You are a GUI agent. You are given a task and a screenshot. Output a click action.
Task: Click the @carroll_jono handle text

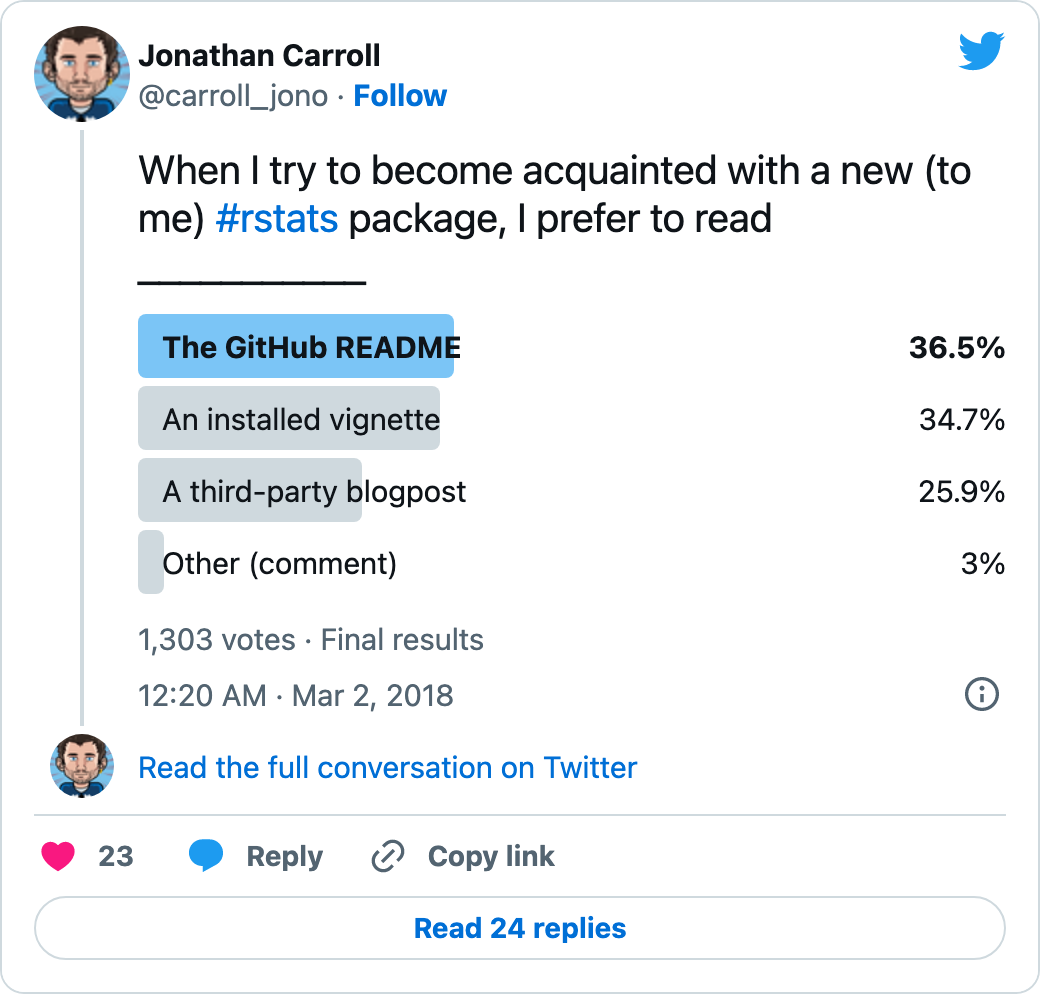coord(233,96)
